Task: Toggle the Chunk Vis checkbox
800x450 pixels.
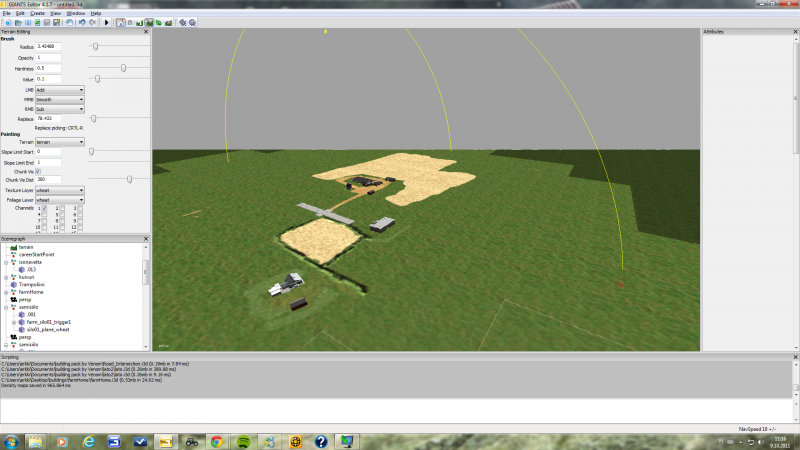Action: 38,171
